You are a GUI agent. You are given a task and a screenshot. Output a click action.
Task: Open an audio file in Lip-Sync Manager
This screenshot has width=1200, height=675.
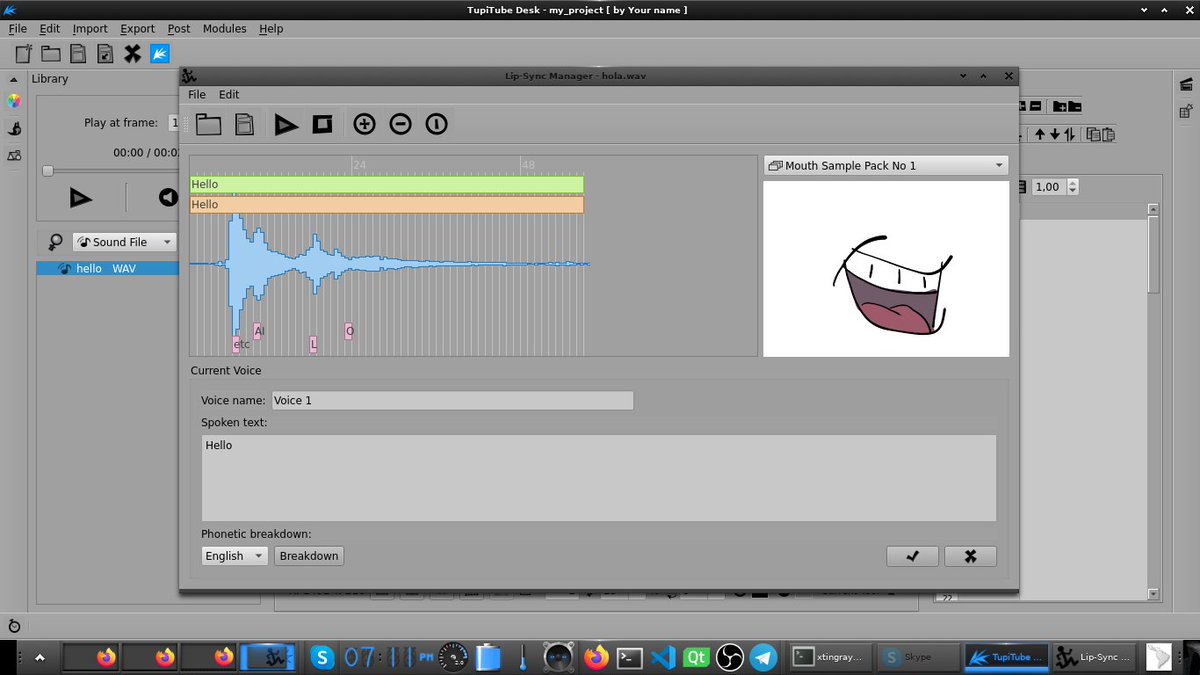208,124
